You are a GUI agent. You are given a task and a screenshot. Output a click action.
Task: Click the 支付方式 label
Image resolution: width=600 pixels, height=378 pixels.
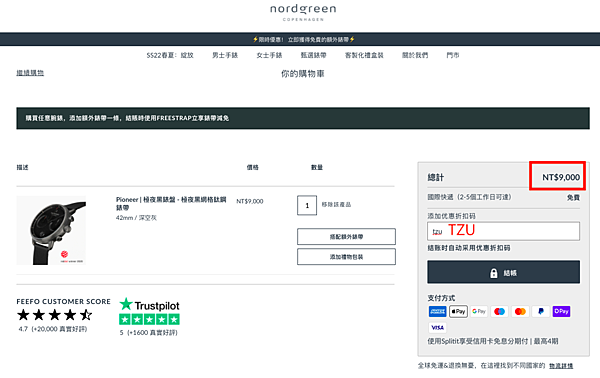pyautogui.click(x=441, y=298)
